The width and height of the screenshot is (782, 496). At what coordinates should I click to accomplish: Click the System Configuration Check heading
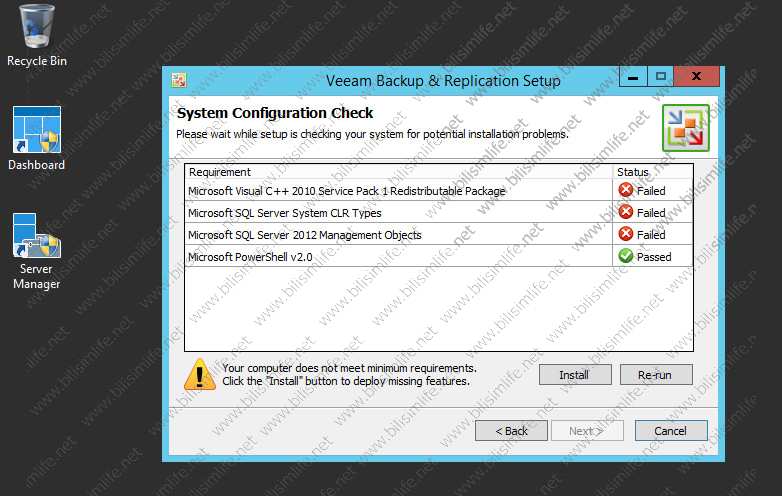pyautogui.click(x=275, y=113)
